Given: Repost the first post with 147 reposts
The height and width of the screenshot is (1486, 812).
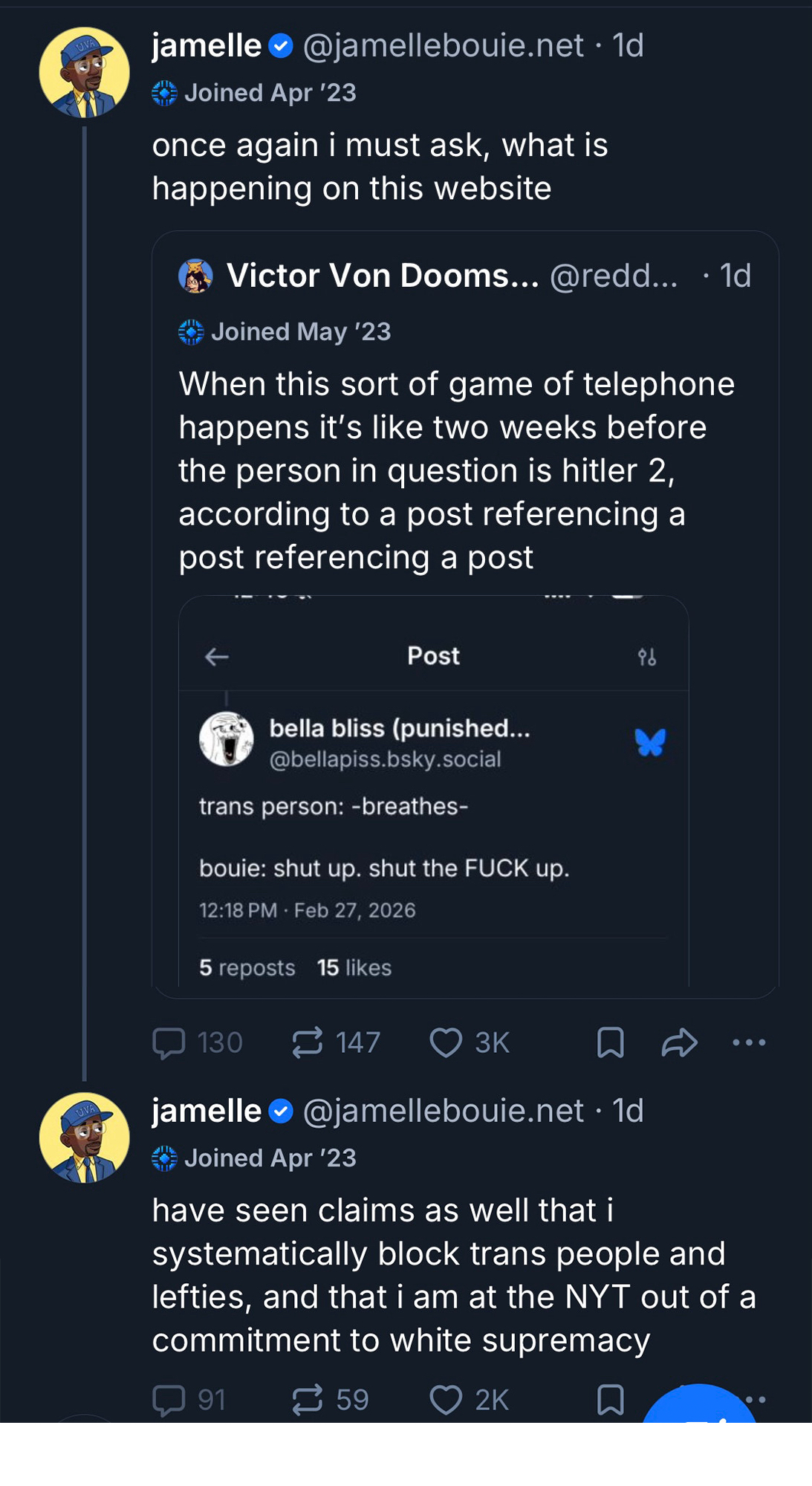Looking at the screenshot, I should [308, 1042].
